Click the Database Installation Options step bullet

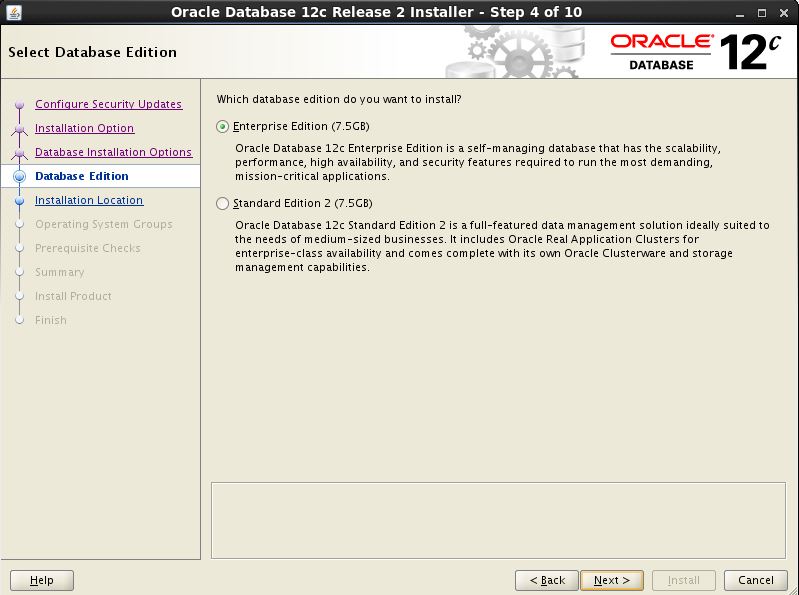click(x=19, y=153)
